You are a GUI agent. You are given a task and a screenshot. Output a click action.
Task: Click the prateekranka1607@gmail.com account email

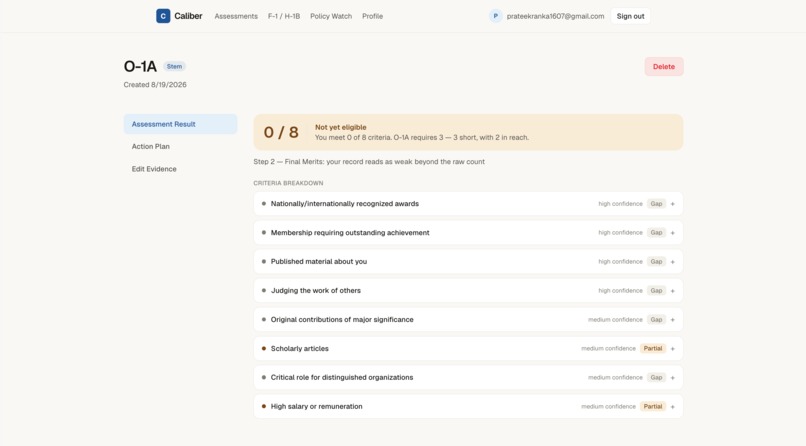pyautogui.click(x=555, y=16)
